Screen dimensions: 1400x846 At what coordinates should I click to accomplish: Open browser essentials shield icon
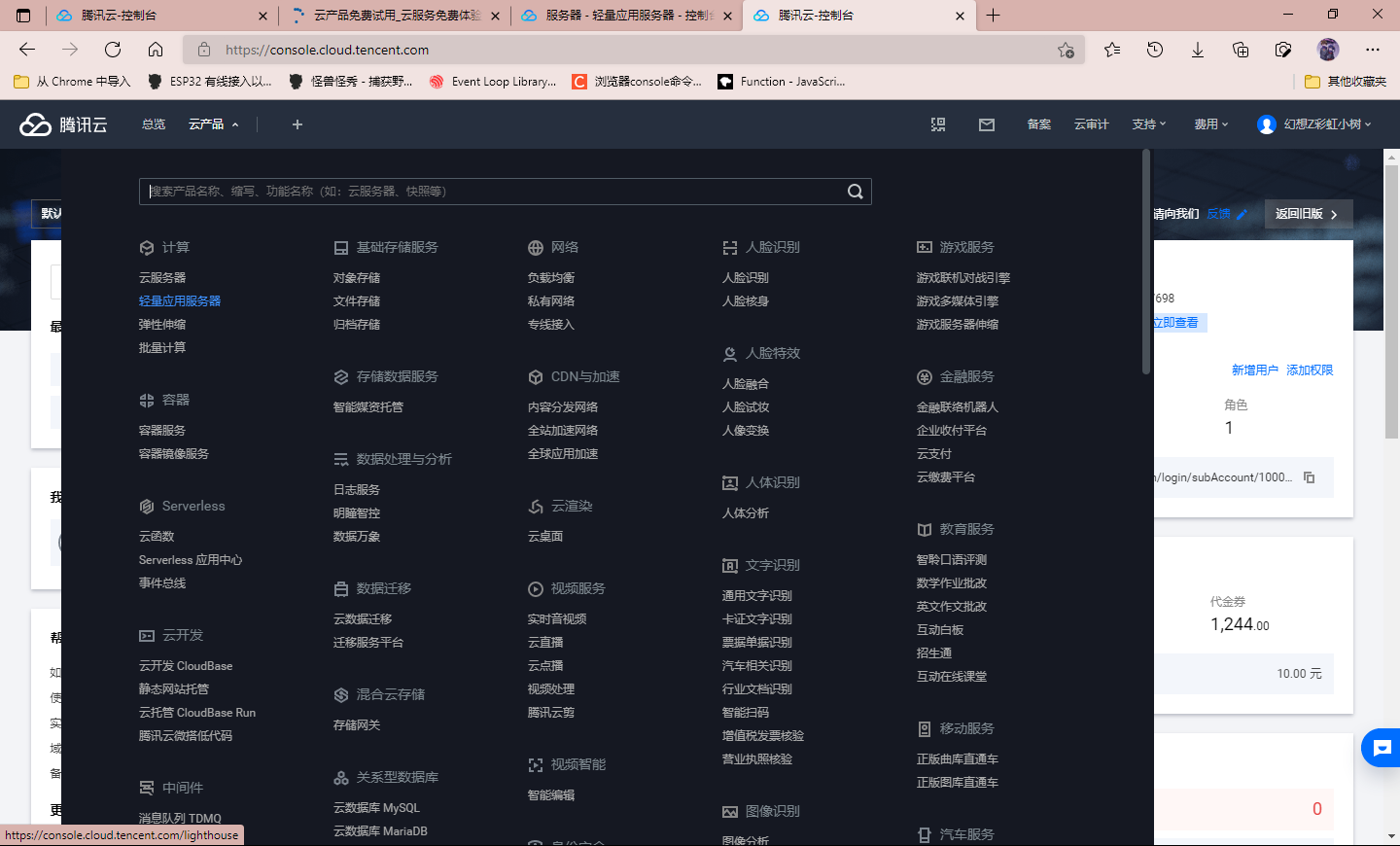tap(1283, 50)
